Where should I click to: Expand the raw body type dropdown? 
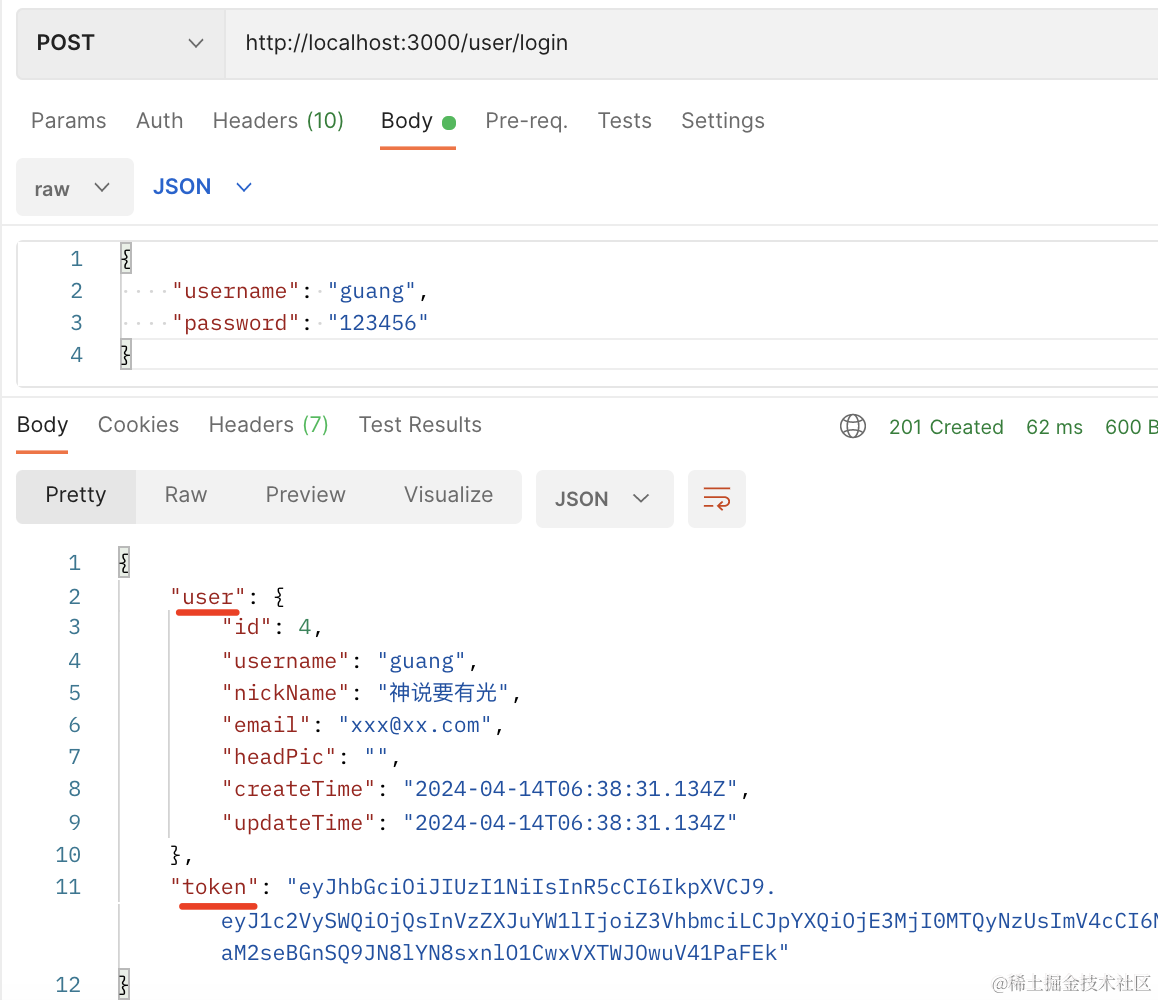74,188
